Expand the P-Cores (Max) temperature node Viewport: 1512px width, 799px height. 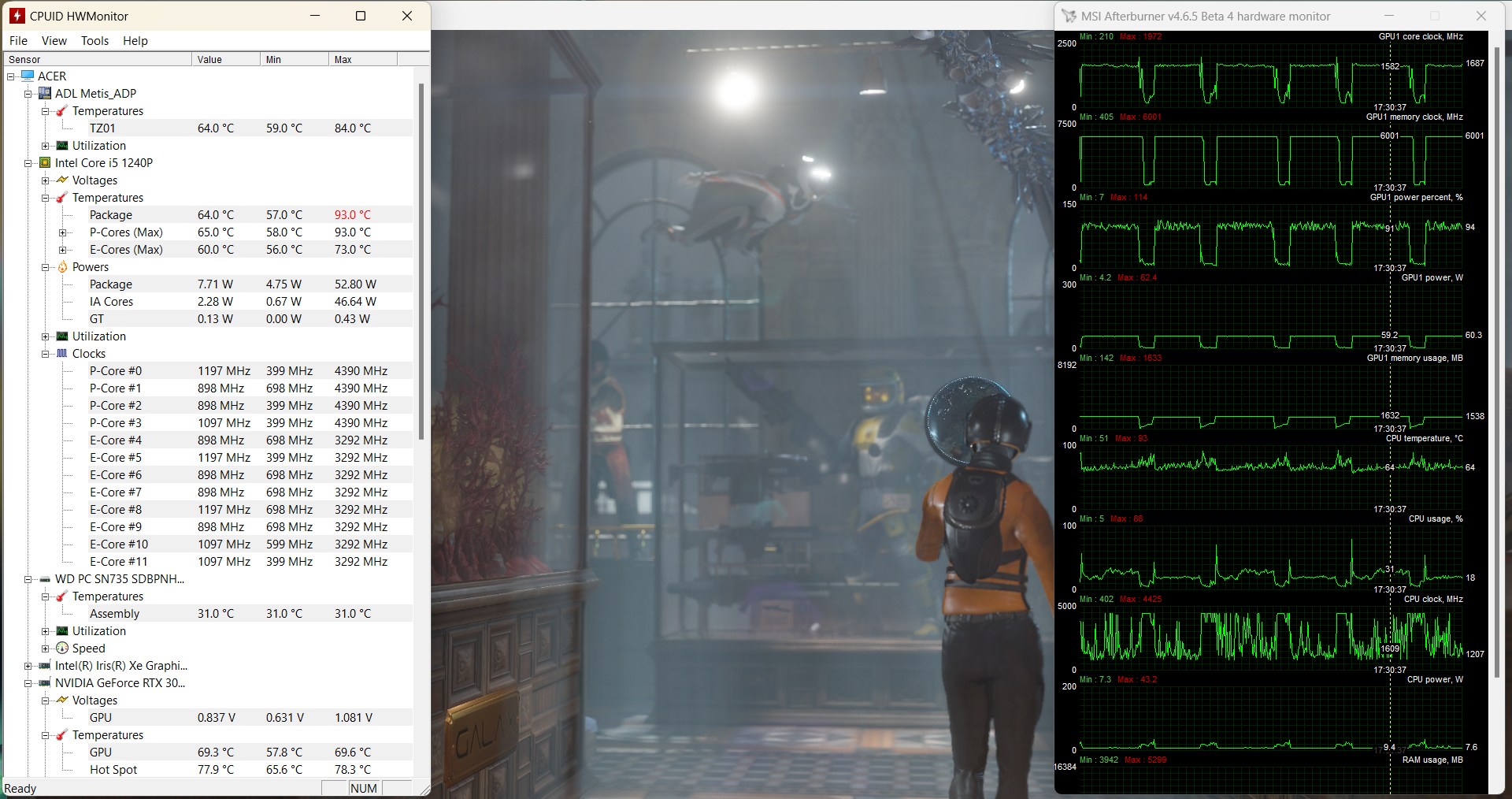pyautogui.click(x=63, y=232)
